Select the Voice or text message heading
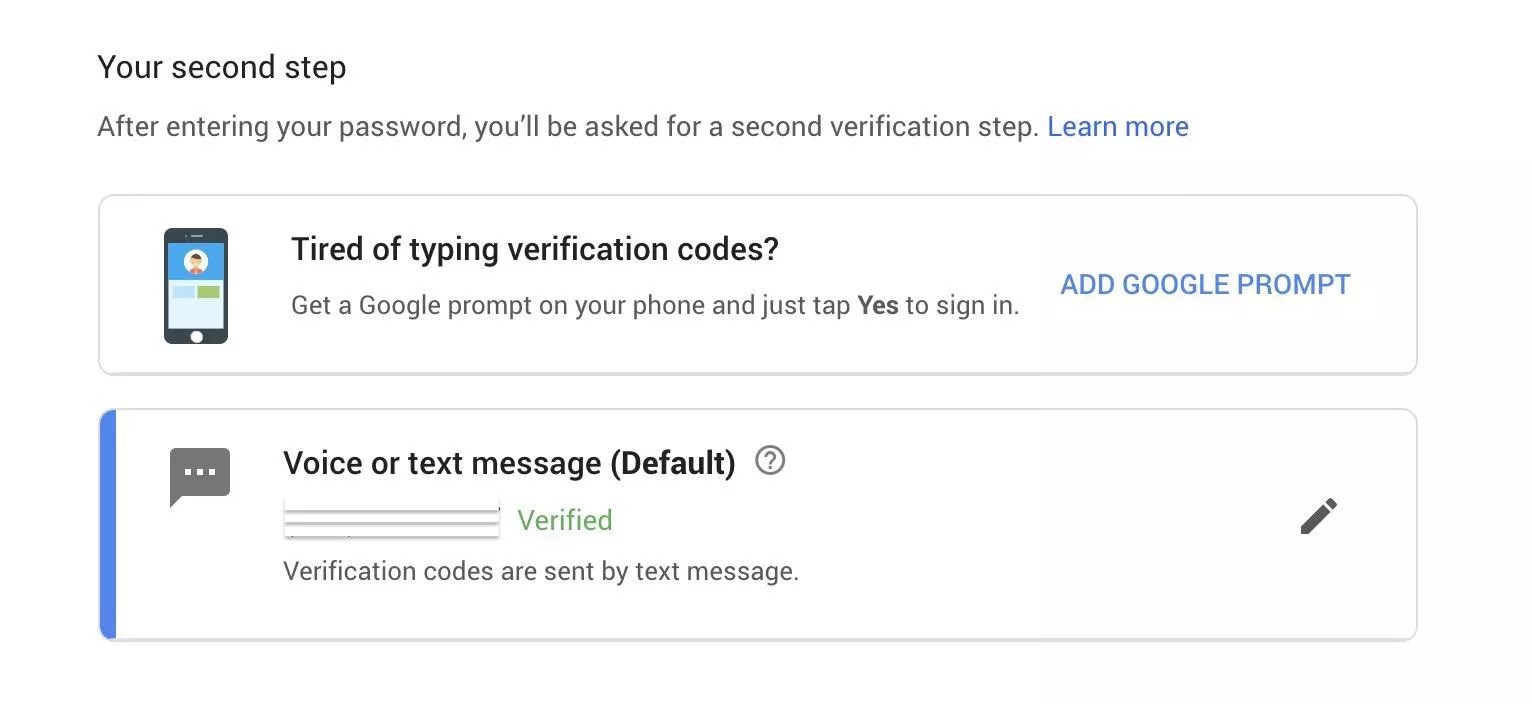Viewport: 1532px width, 704px height. click(509, 463)
